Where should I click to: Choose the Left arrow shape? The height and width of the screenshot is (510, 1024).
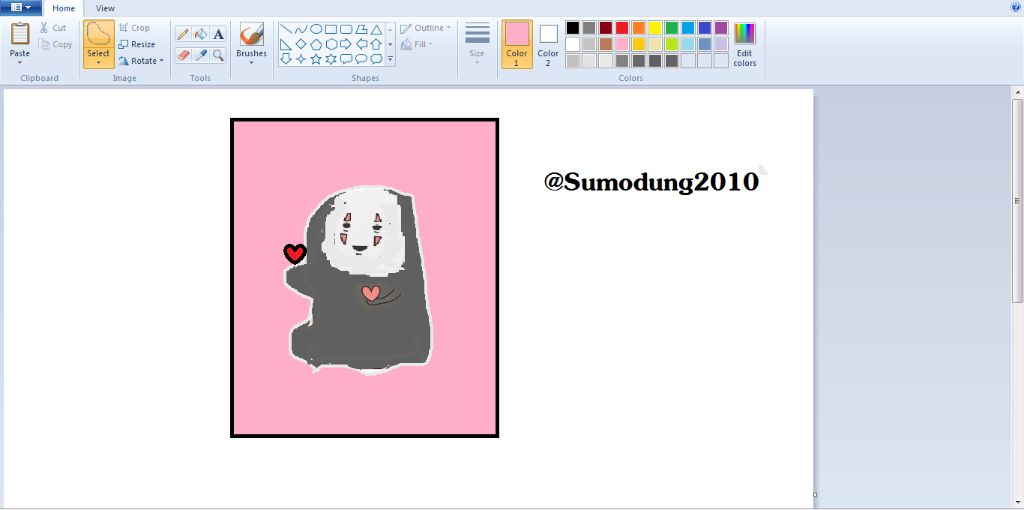[x=361, y=44]
